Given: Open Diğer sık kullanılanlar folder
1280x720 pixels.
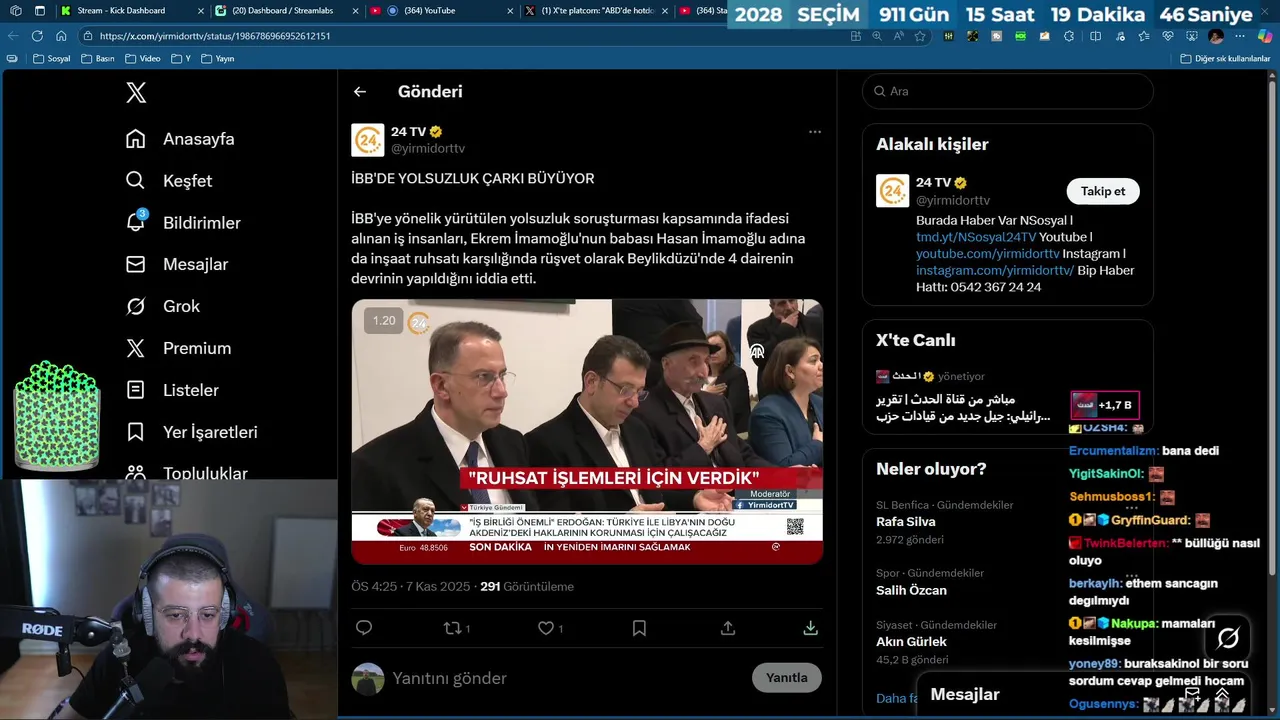Looking at the screenshot, I should pyautogui.click(x=1226, y=59).
